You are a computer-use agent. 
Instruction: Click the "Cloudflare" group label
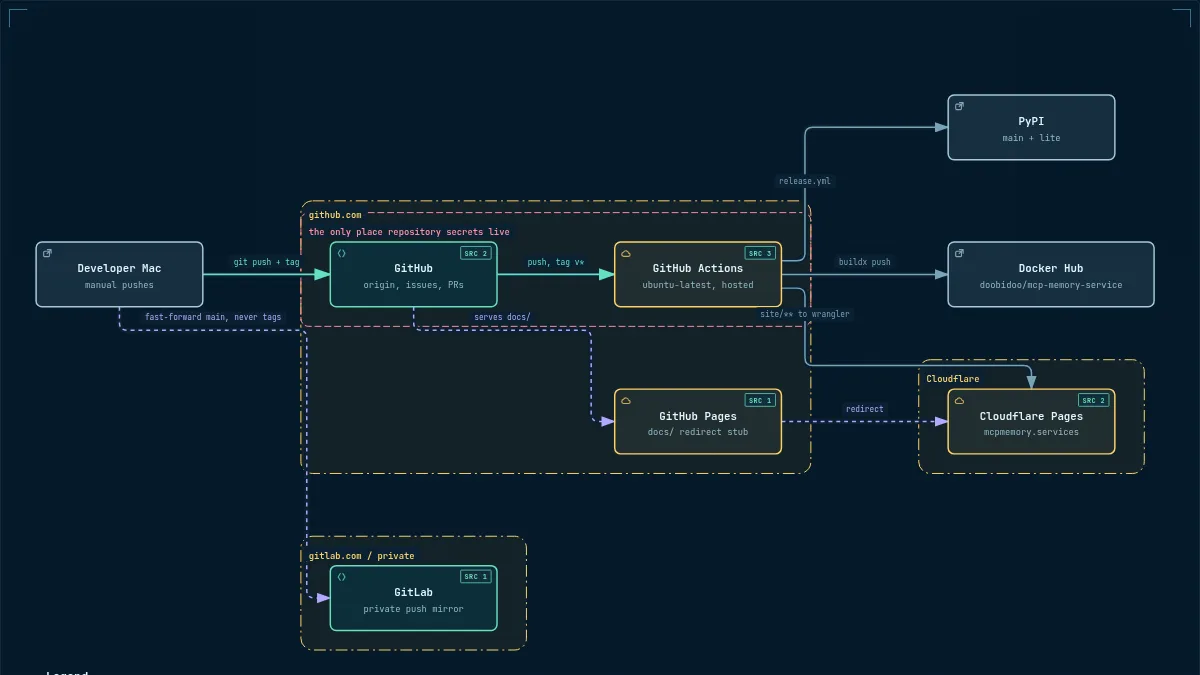coord(953,379)
